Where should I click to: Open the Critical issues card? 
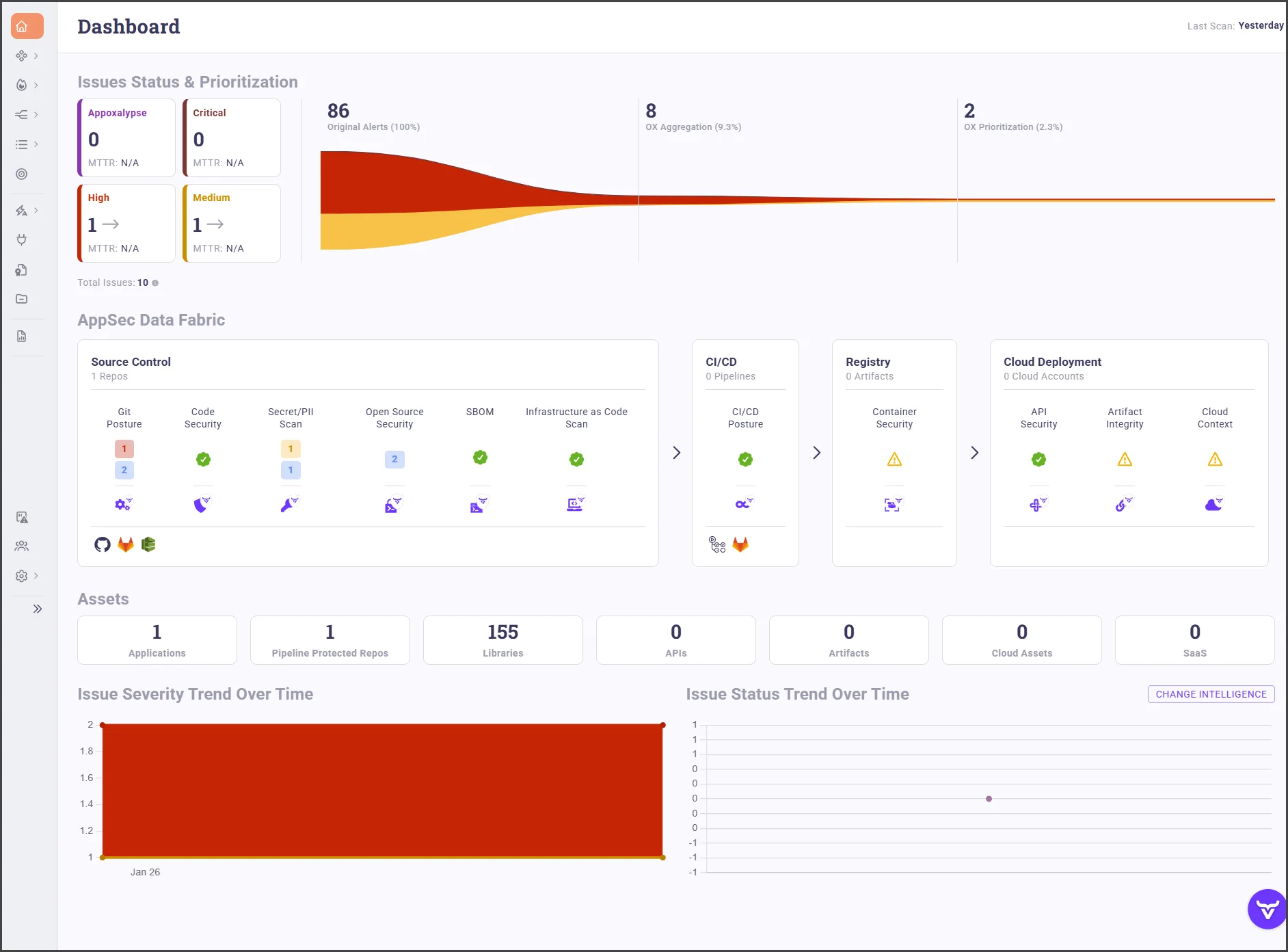232,137
